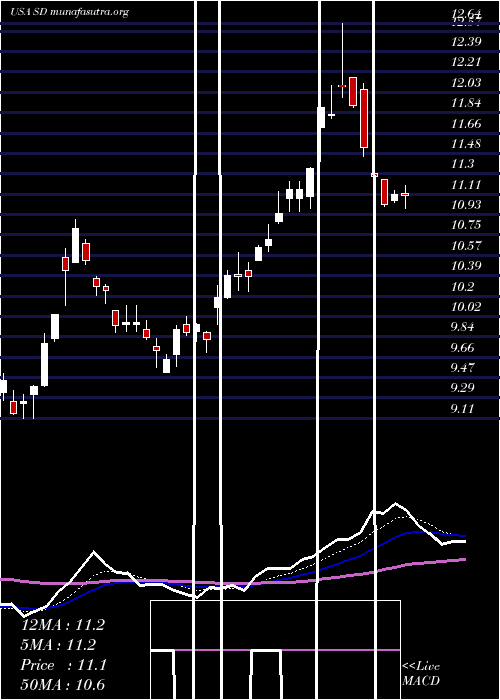Click the tall red candle near 11.66
500x700 pixels.
tap(364, 118)
